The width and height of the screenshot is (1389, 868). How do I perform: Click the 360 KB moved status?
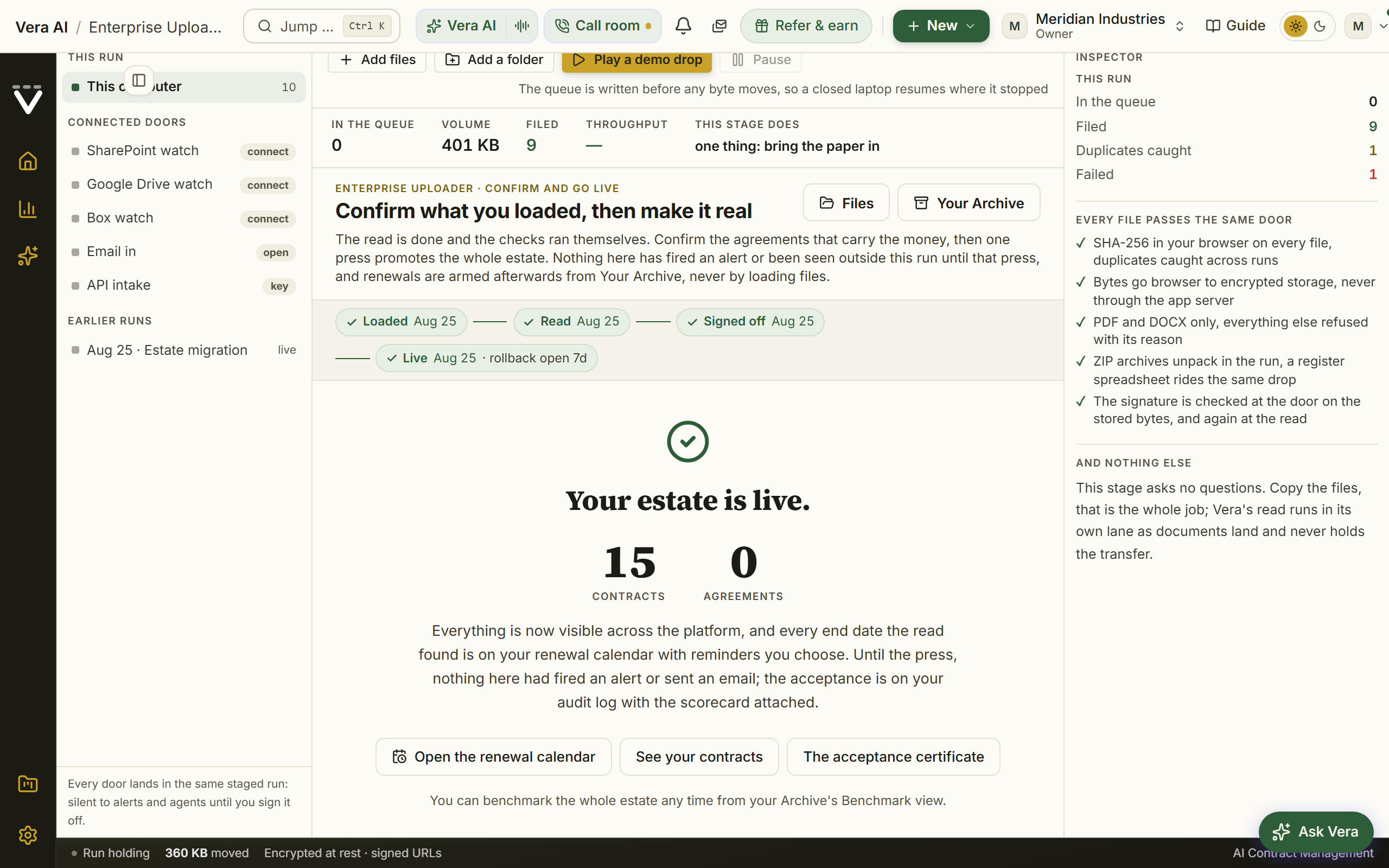click(207, 853)
